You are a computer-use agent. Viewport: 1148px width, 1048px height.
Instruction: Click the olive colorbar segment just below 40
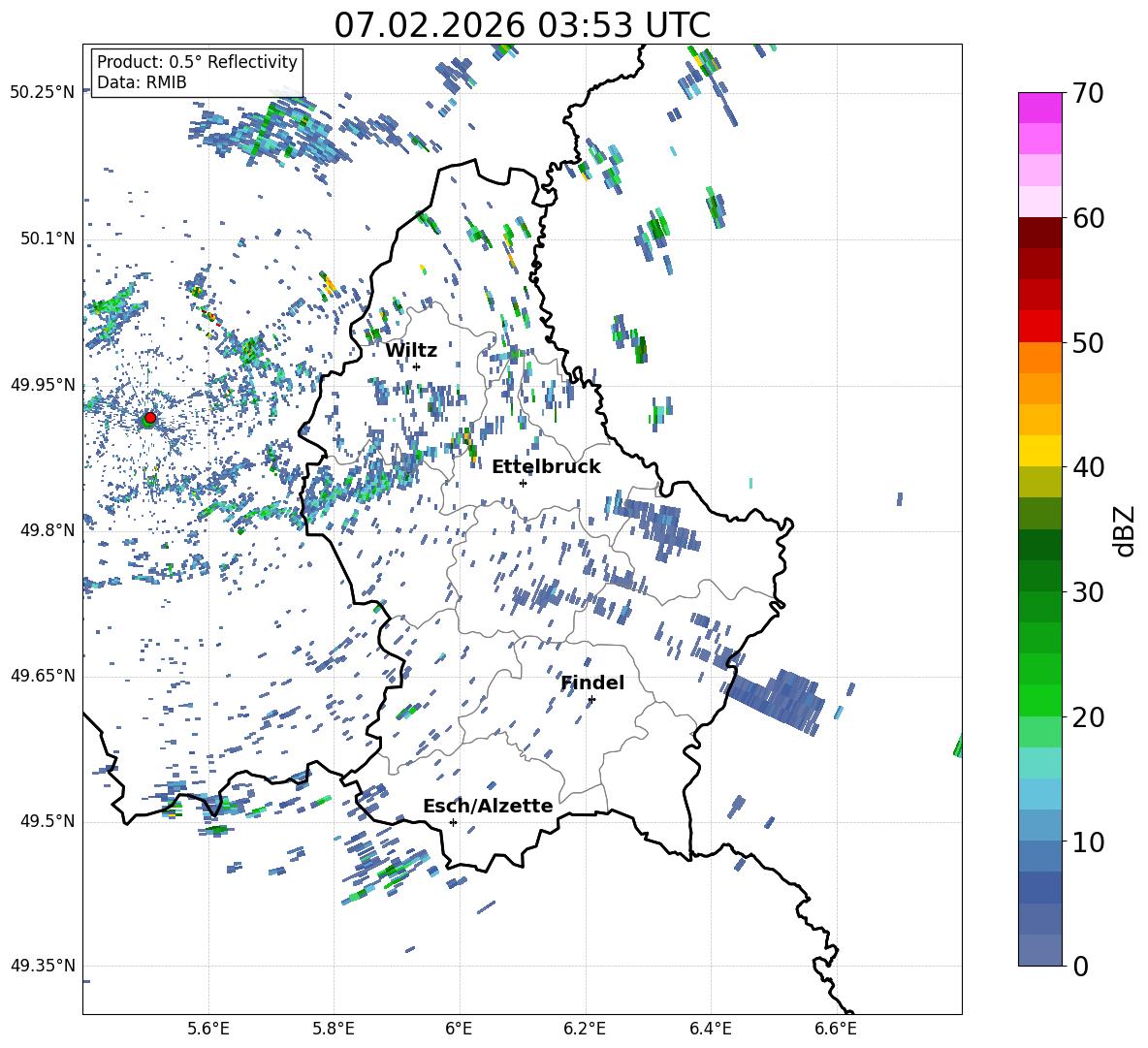pos(1039,482)
